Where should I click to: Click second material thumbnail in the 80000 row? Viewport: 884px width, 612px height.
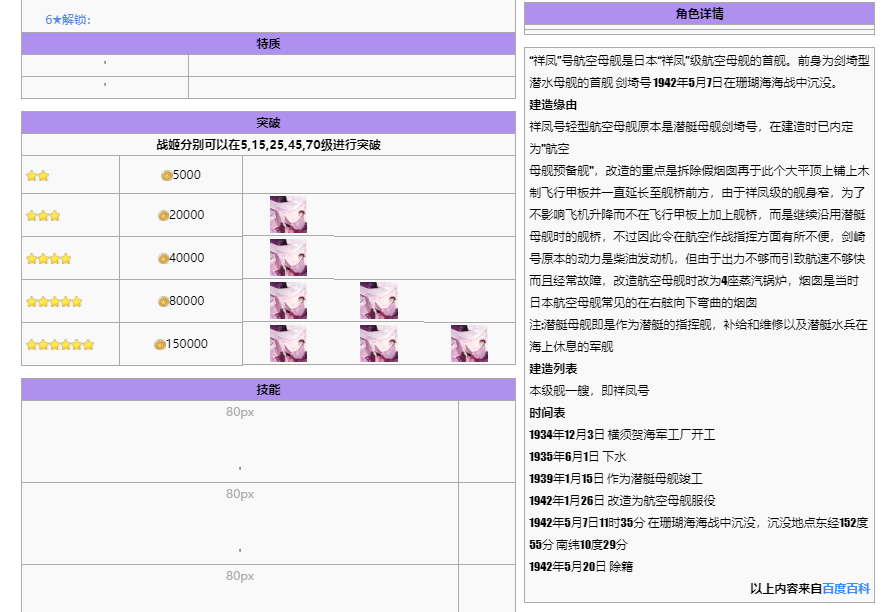(x=379, y=301)
